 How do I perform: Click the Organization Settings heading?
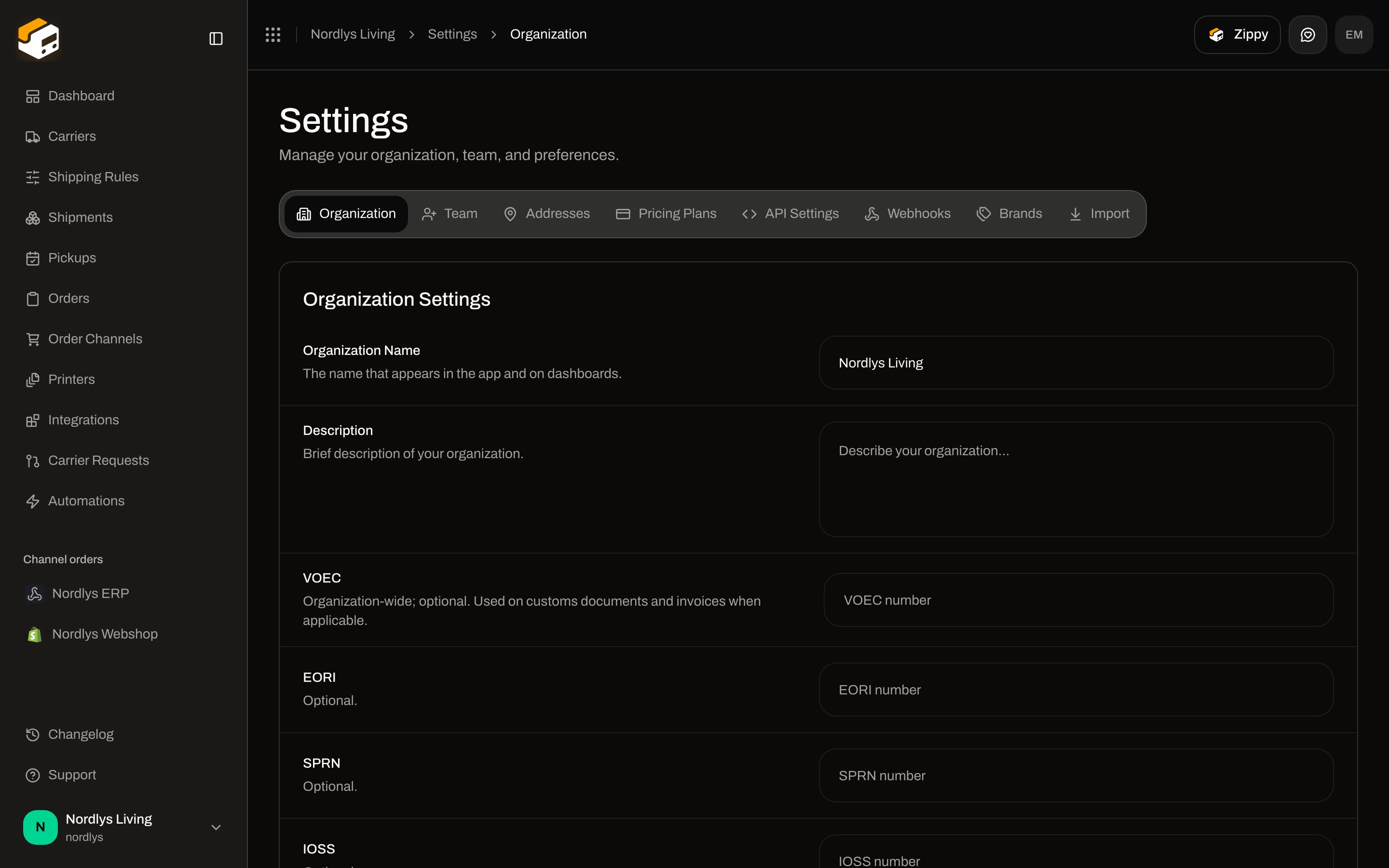396,299
